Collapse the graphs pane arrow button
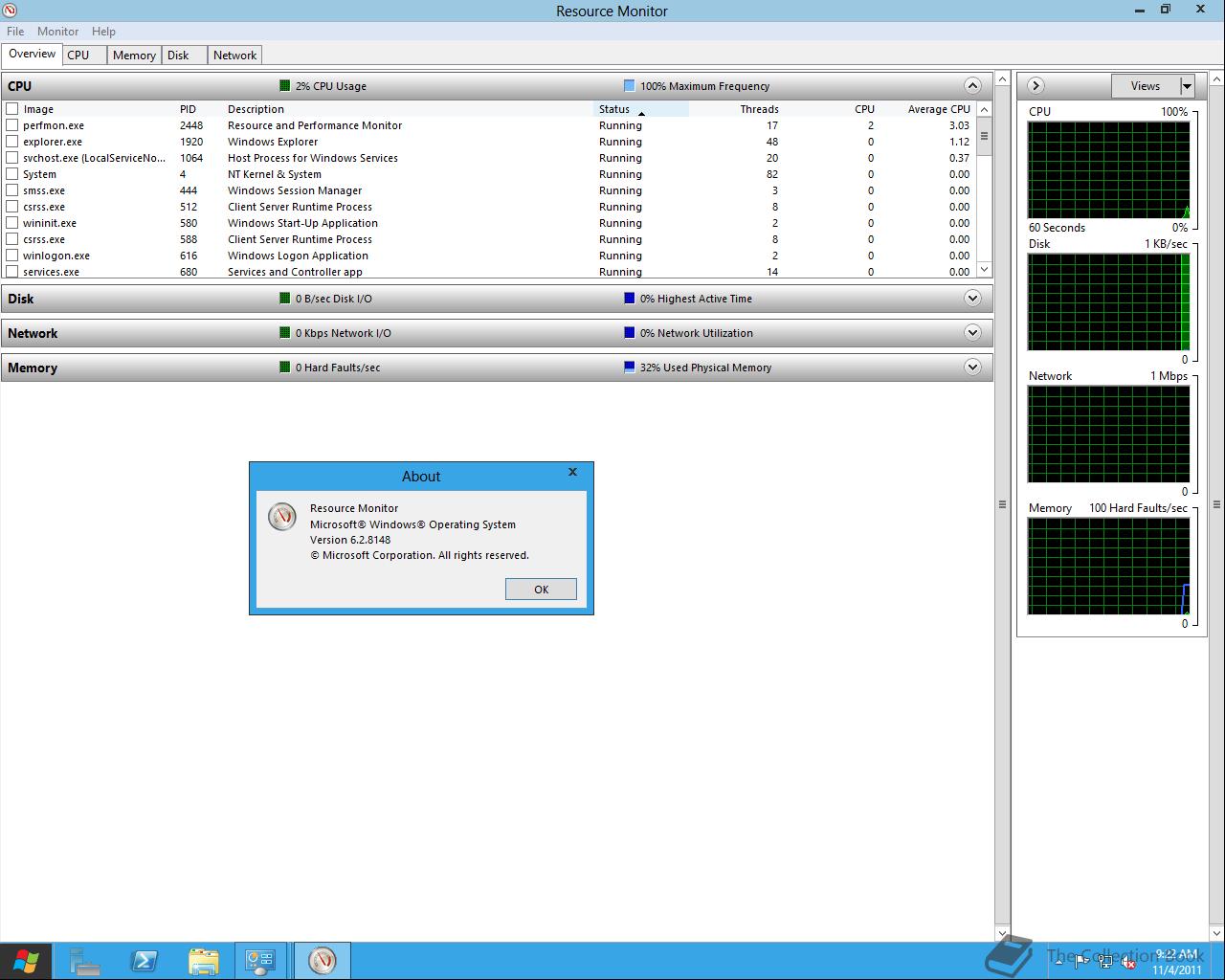Screen dimensions: 1225x980 [x=1036, y=86]
